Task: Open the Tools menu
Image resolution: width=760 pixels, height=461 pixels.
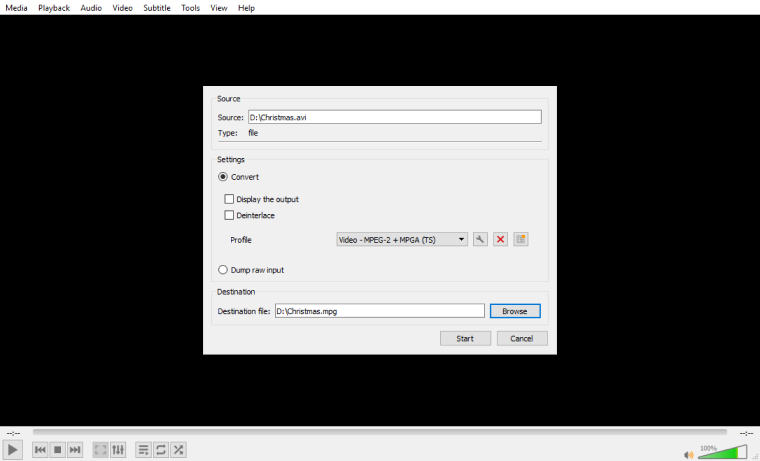Action: tap(190, 8)
